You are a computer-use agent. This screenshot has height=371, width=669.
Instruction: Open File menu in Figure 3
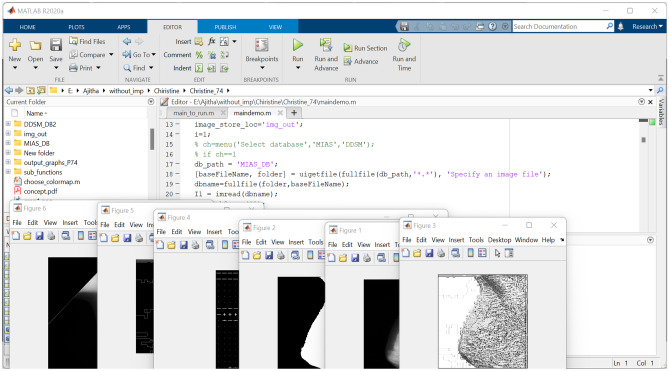407,240
